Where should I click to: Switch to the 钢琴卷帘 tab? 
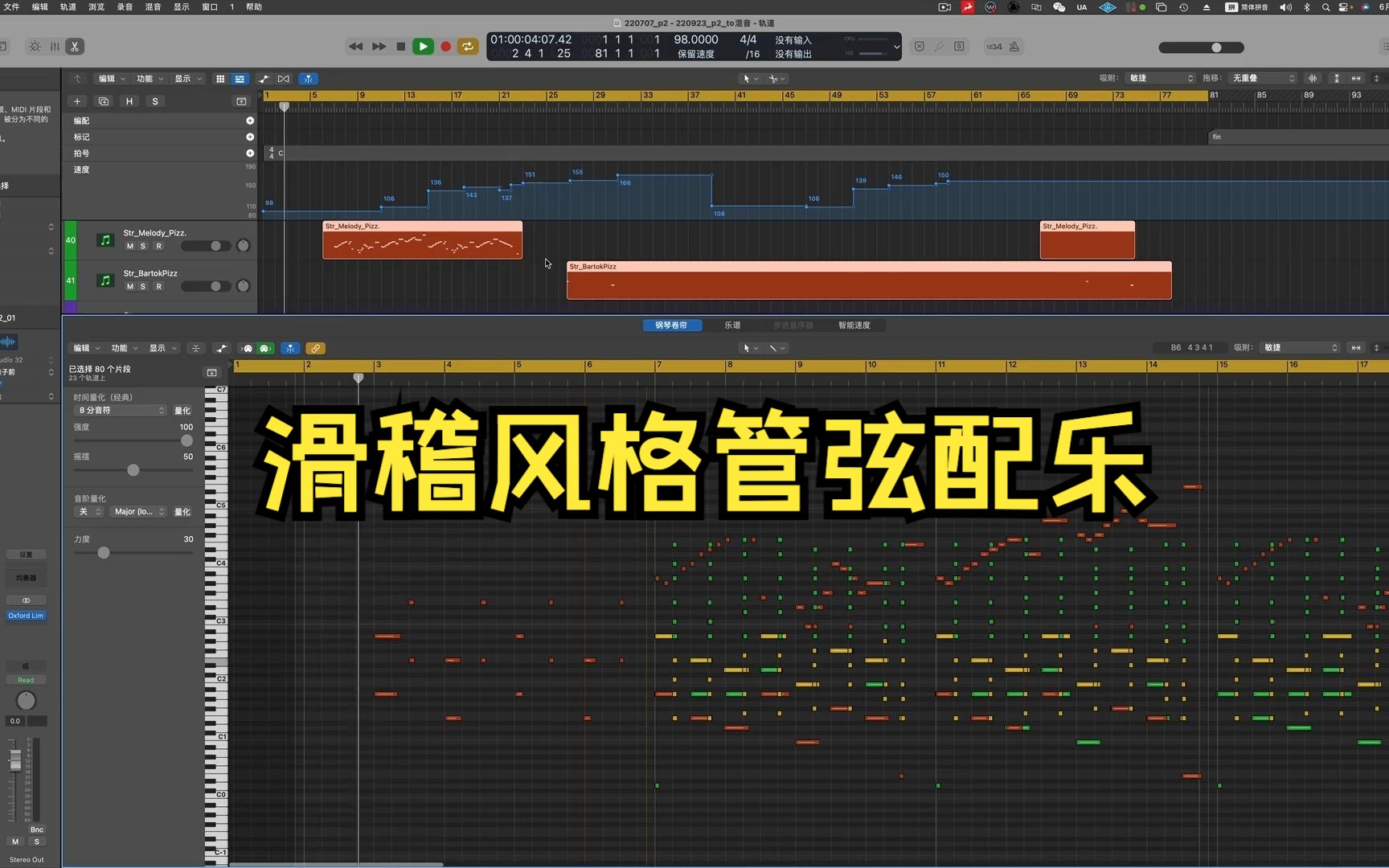point(672,325)
